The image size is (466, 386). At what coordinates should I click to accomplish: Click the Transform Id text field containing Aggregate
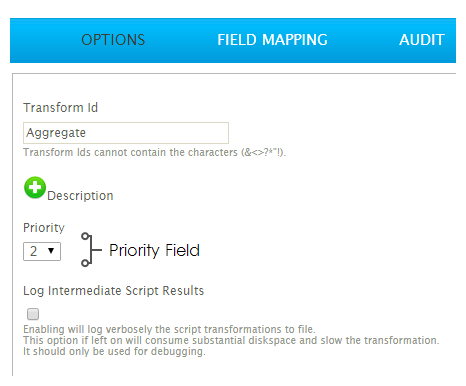coord(126,133)
